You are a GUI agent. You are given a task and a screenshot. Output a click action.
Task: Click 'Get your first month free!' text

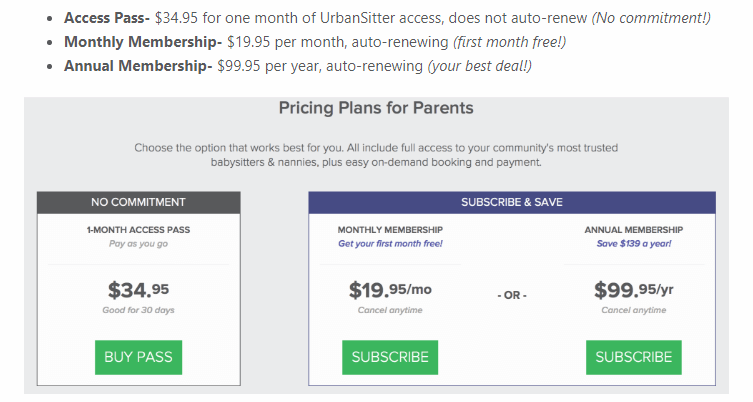[x=390, y=244]
